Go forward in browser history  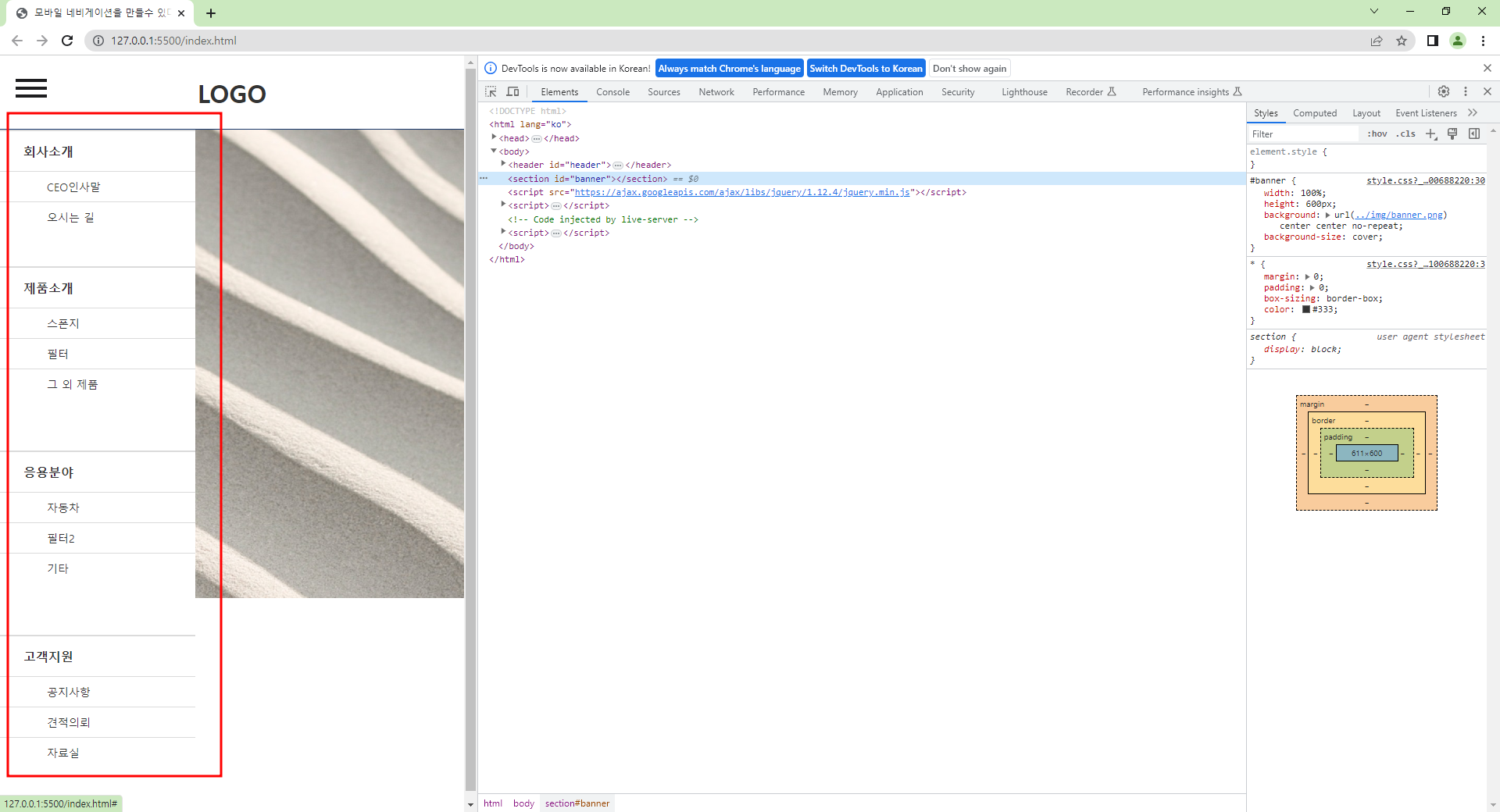click(x=42, y=41)
